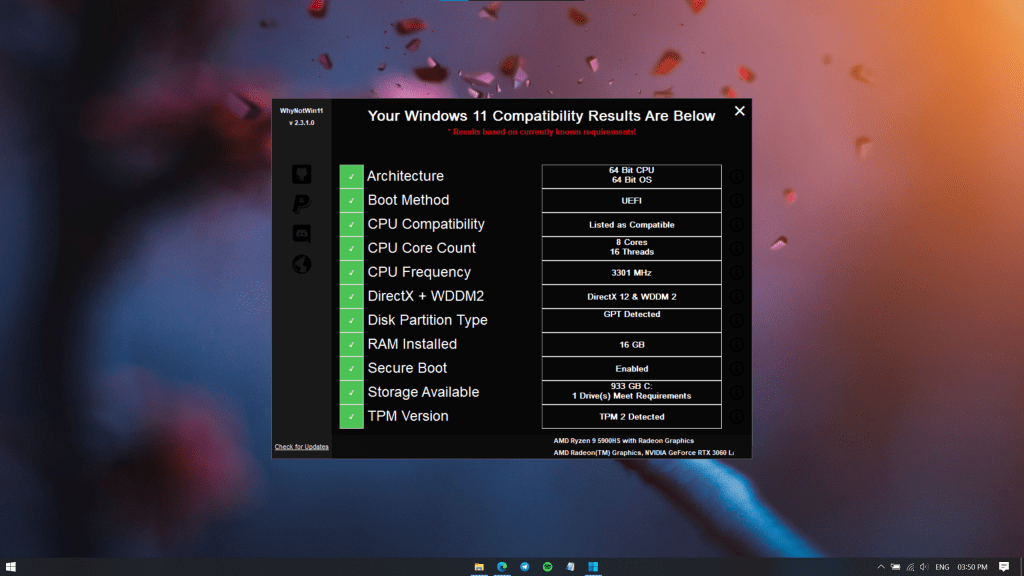Click the volume speaker icon in the tray

[924, 567]
